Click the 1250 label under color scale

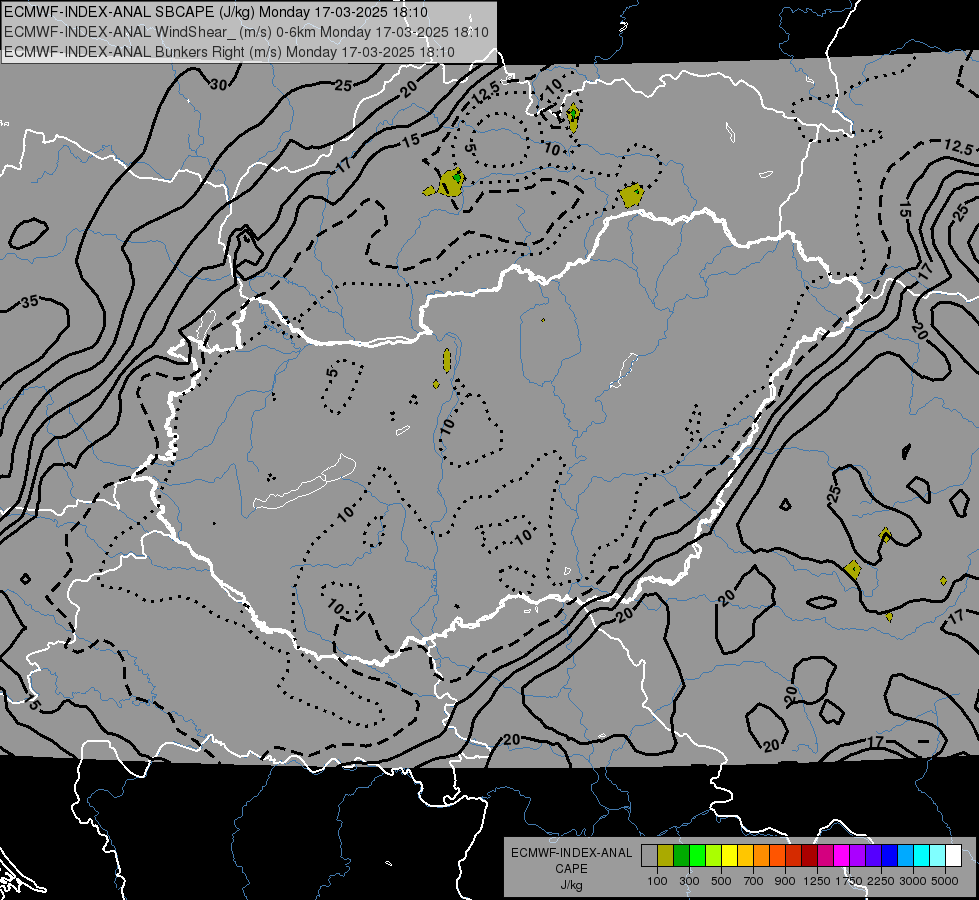(x=817, y=881)
